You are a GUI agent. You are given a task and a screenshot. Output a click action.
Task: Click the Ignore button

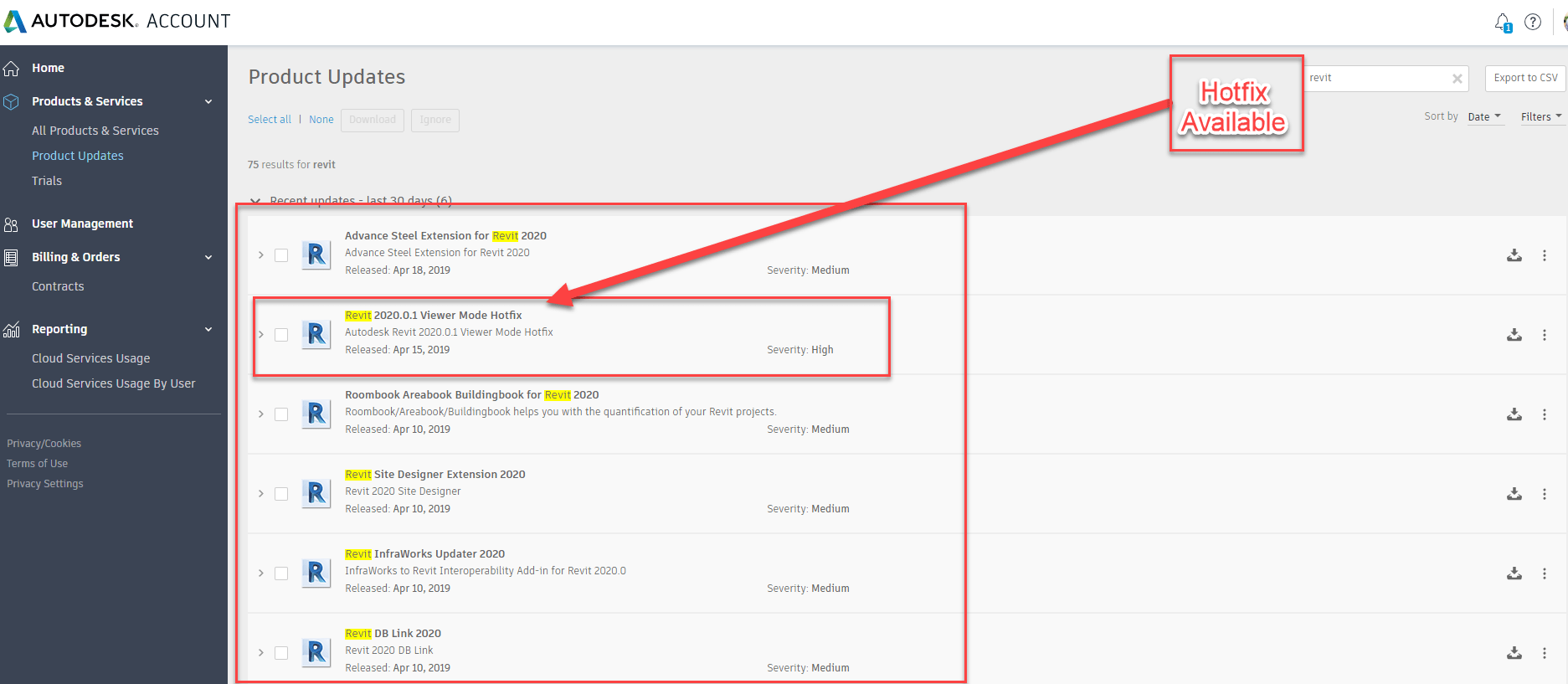pyautogui.click(x=435, y=120)
